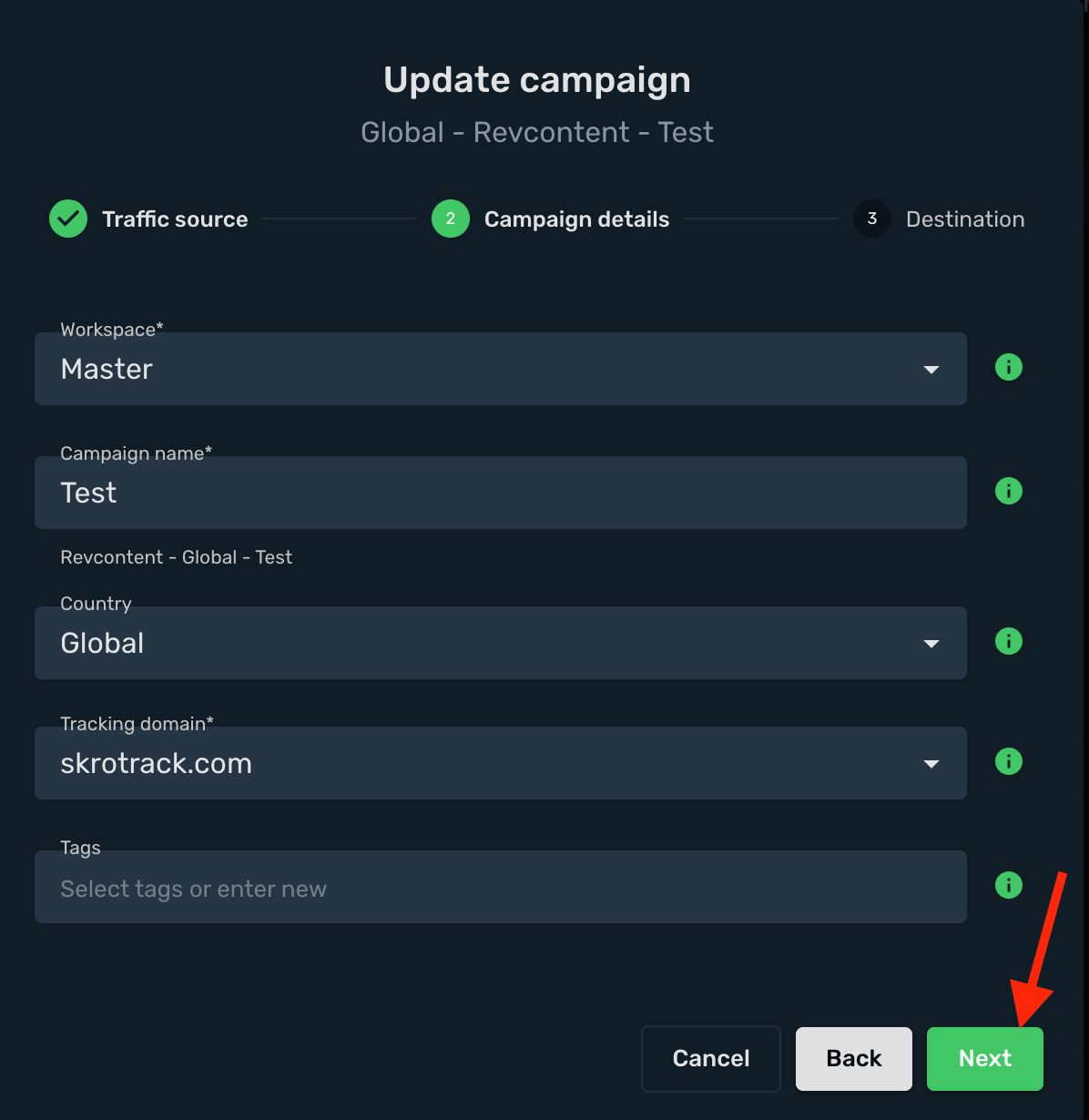1089x1120 pixels.
Task: Go to the Traffic source step label
Action: 175,219
